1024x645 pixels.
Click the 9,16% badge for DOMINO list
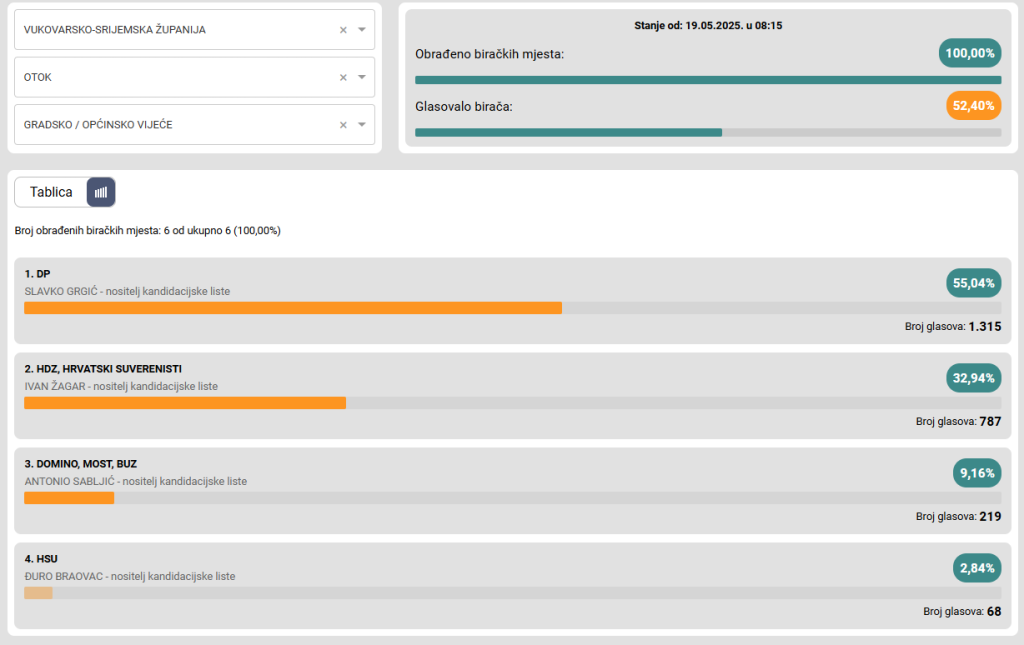point(977,473)
